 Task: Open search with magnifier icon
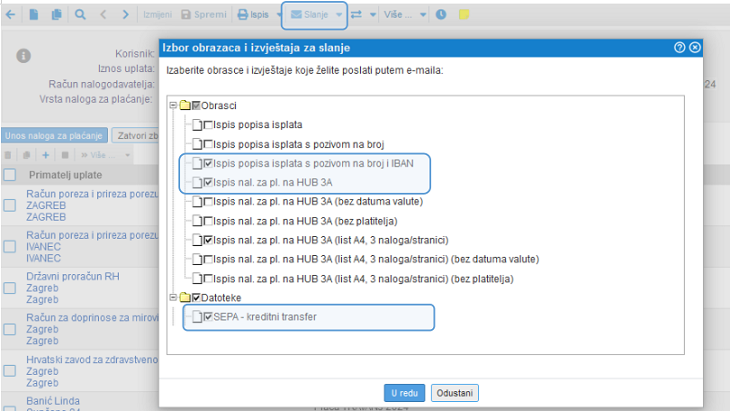(80, 15)
